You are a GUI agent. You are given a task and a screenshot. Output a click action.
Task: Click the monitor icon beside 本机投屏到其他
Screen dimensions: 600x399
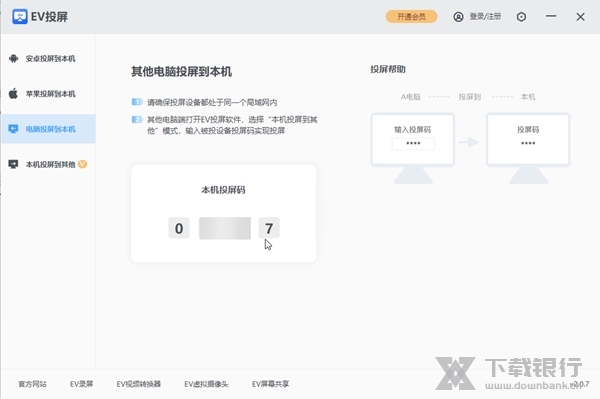(x=13, y=164)
